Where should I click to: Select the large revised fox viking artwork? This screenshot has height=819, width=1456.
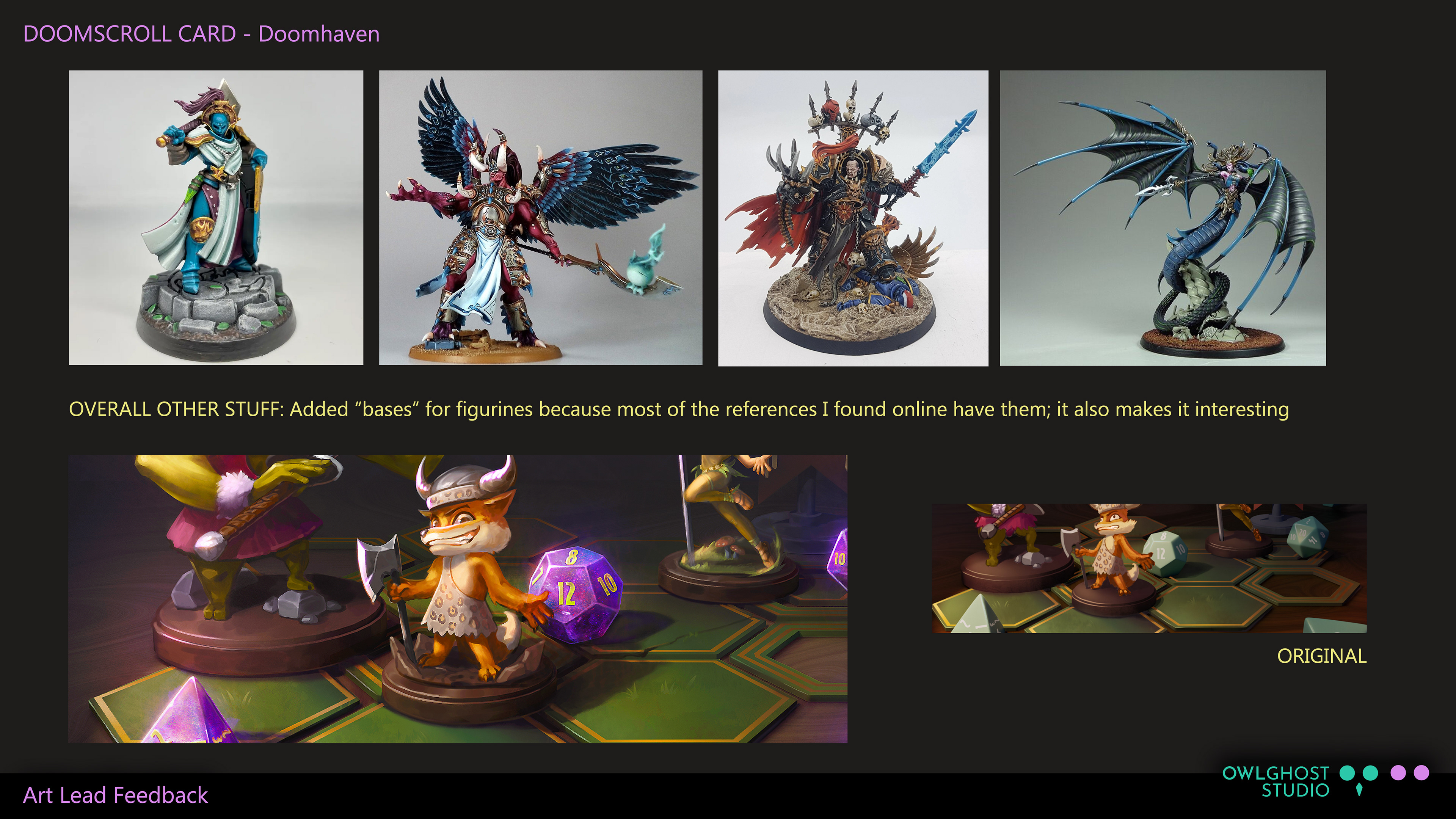458,599
